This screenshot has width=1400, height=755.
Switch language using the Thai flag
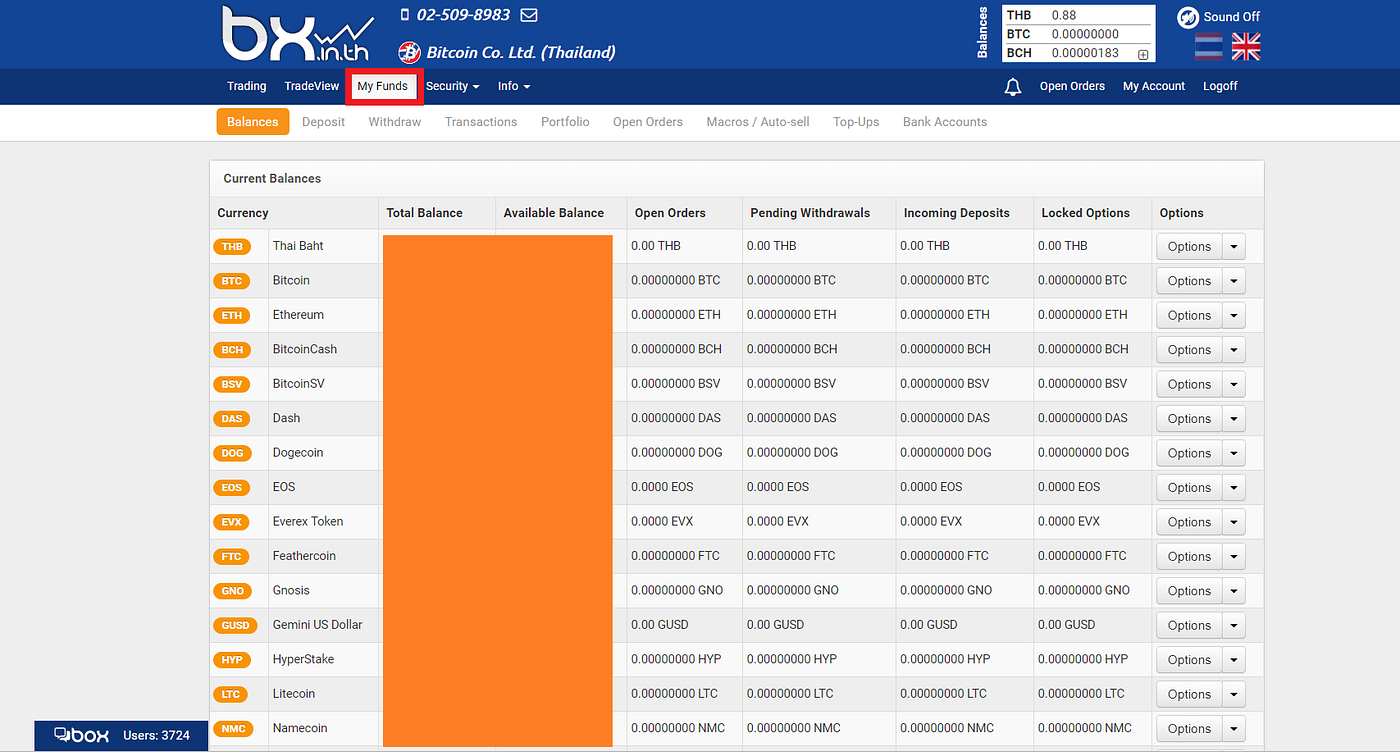(1209, 46)
